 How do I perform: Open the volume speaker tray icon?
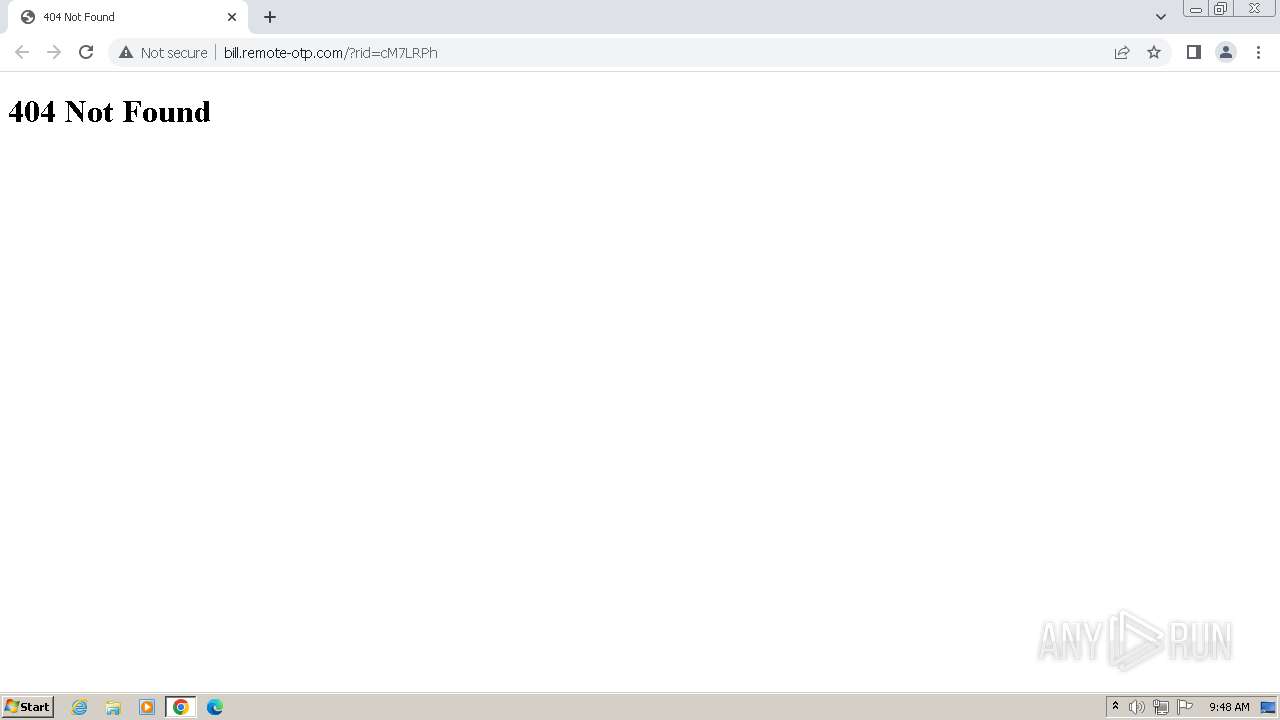tap(1137, 707)
